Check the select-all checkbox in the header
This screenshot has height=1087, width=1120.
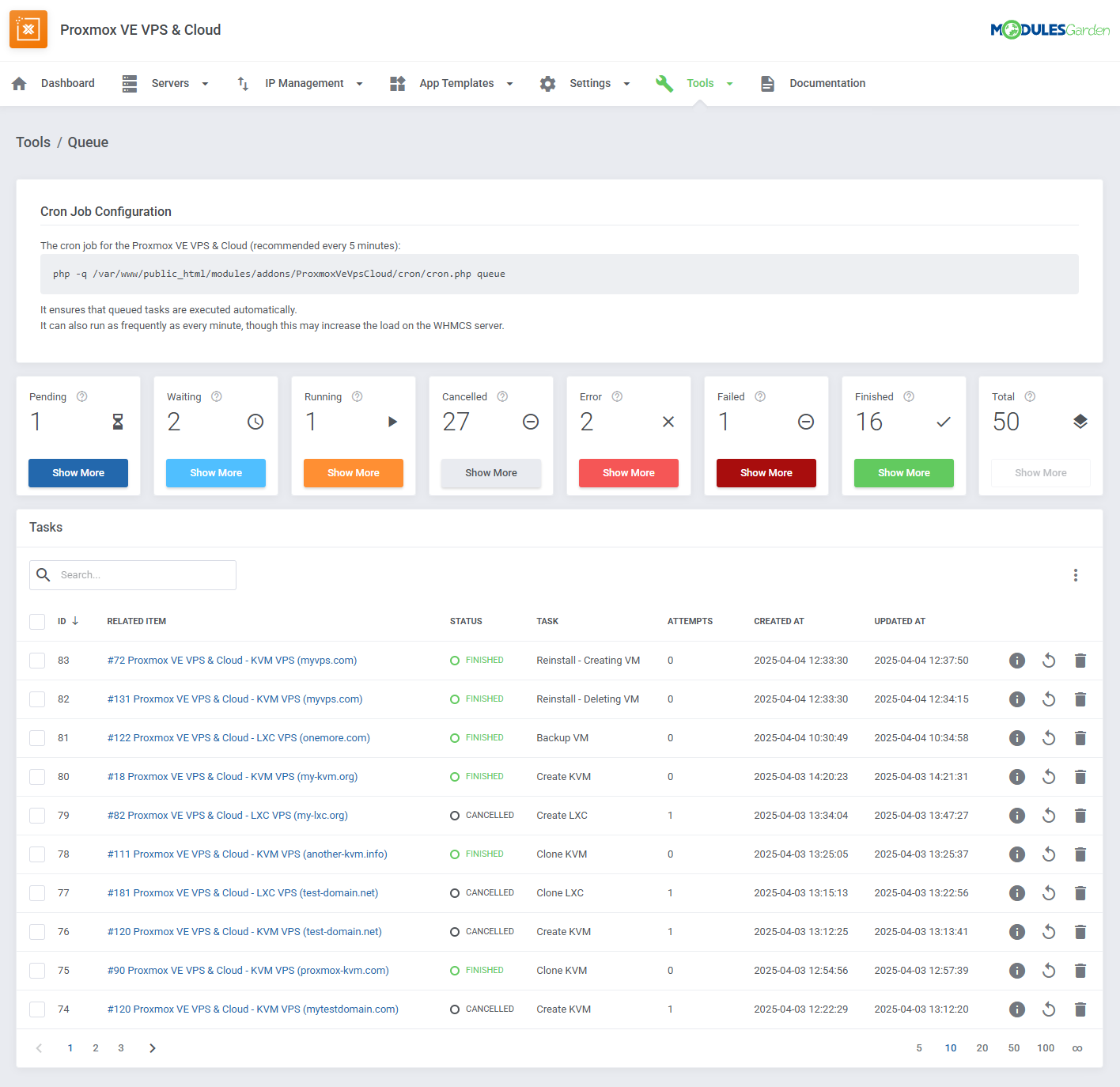[x=37, y=622]
